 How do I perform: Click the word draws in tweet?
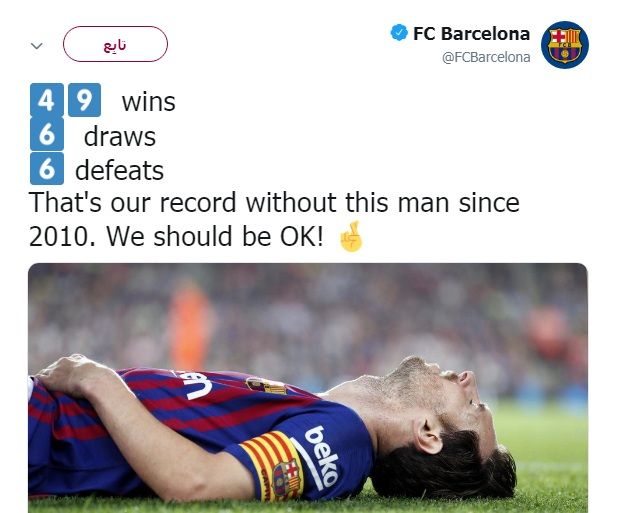tap(120, 137)
